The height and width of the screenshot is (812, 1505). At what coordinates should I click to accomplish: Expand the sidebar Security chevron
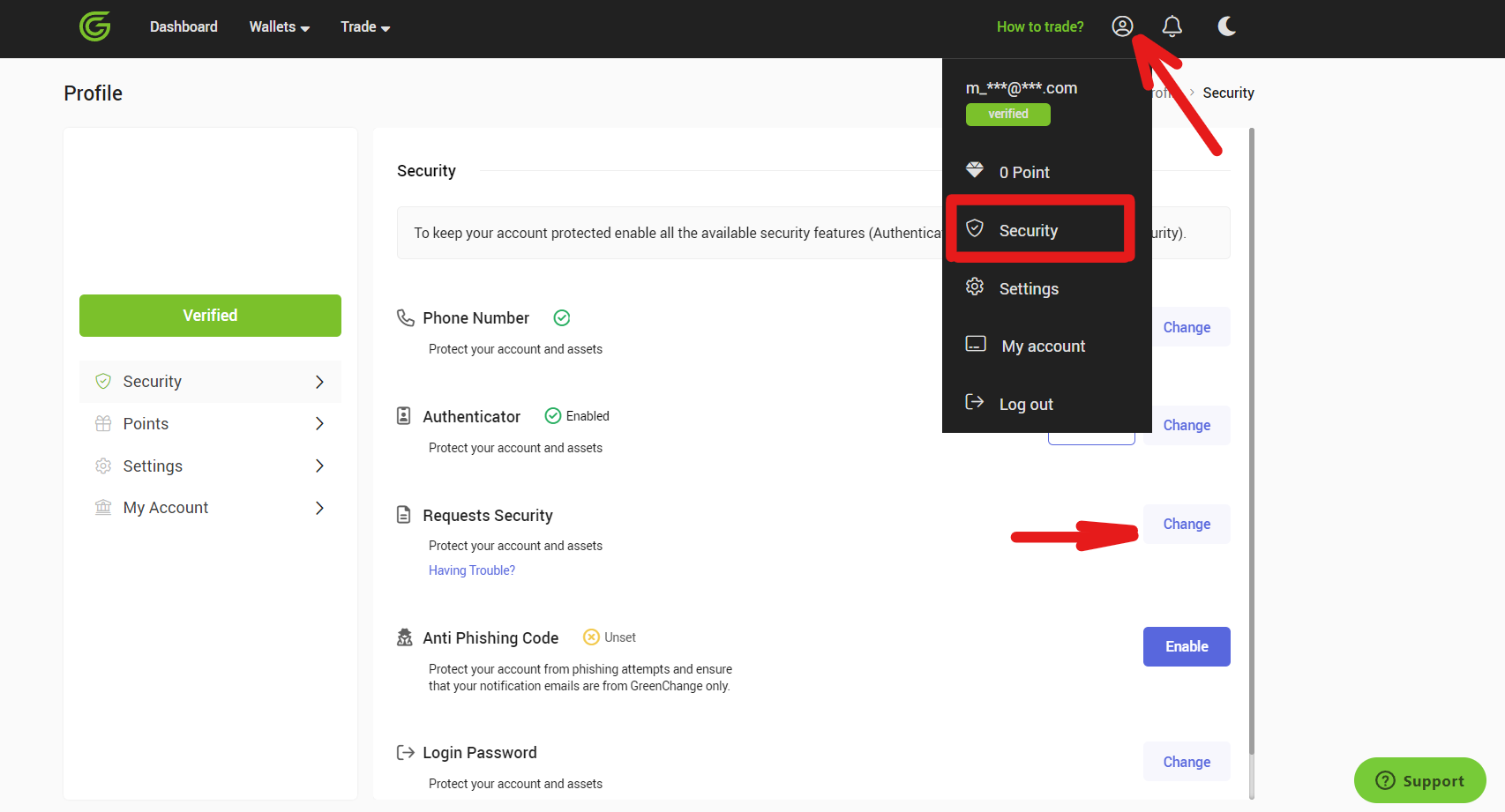point(320,382)
